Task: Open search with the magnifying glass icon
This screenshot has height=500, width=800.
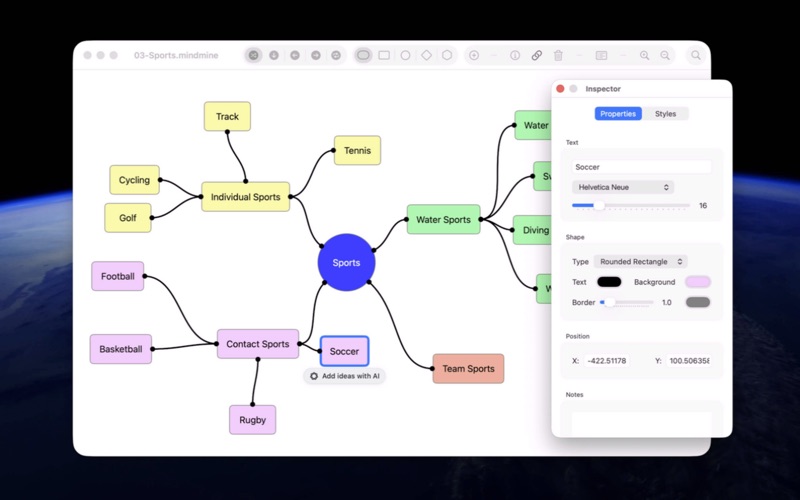Action: tap(696, 55)
